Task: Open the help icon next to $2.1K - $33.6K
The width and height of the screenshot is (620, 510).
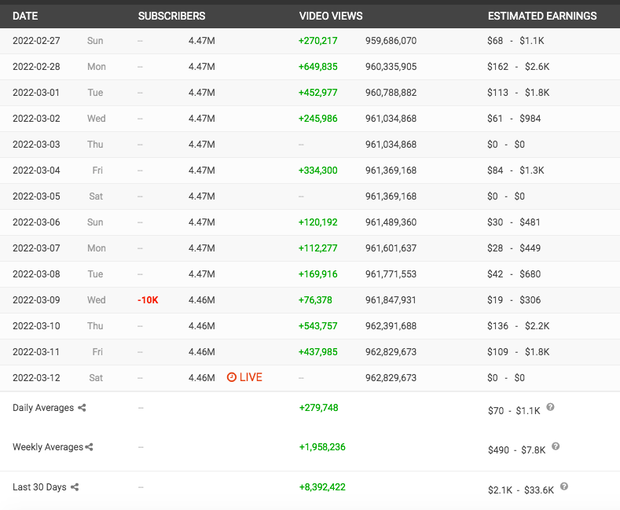Action: 564,486
